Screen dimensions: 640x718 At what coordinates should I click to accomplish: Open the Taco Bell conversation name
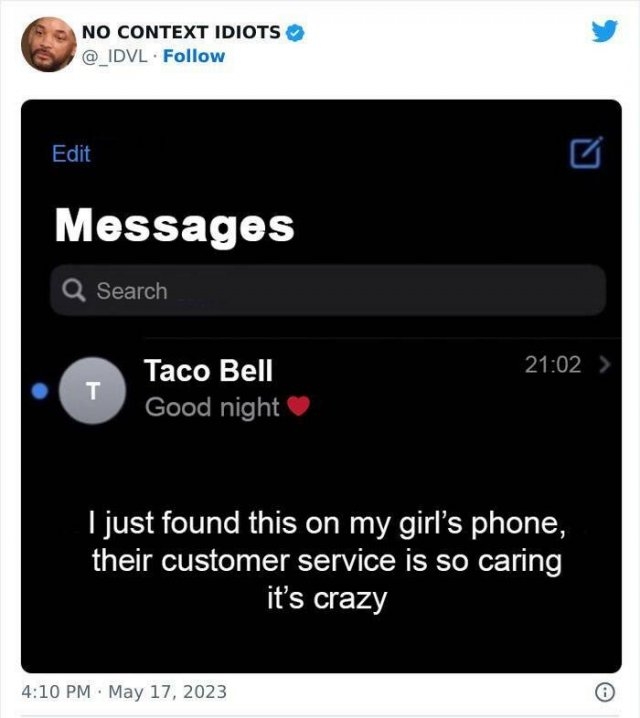pos(208,370)
